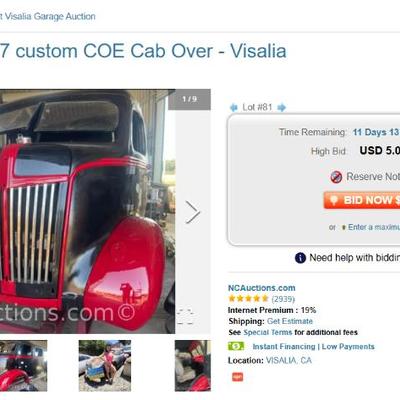Click the Reserve Not Met icon
Viewport: 400px width, 400px height.
pos(336,177)
